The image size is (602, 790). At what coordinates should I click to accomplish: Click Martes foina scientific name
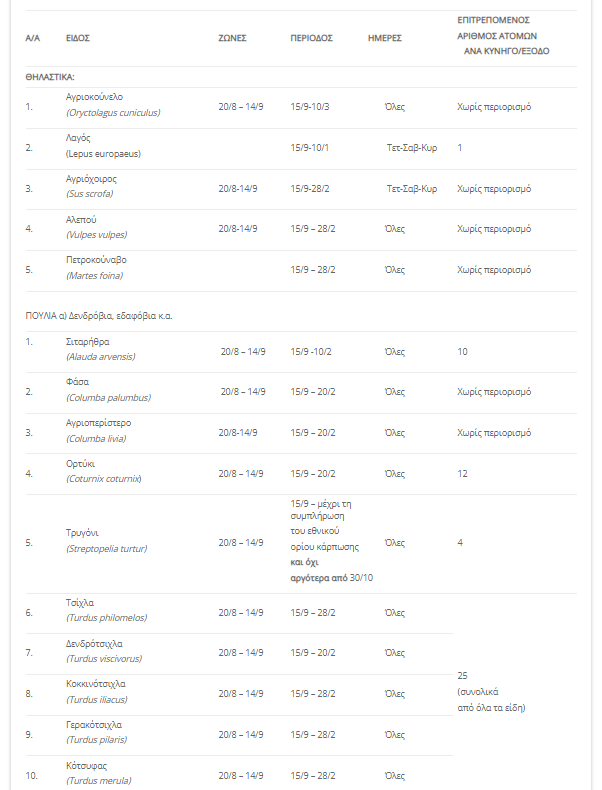[94, 276]
